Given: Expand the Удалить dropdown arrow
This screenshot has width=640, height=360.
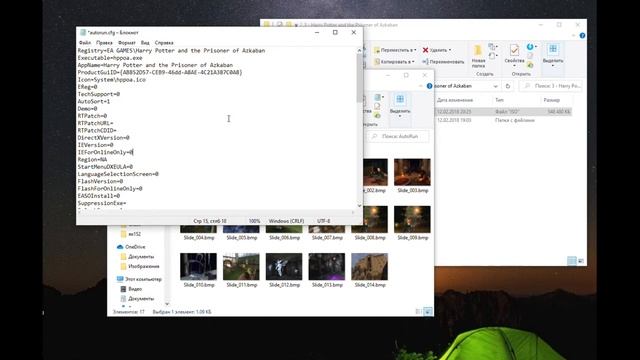Looking at the screenshot, I should [x=450, y=50].
